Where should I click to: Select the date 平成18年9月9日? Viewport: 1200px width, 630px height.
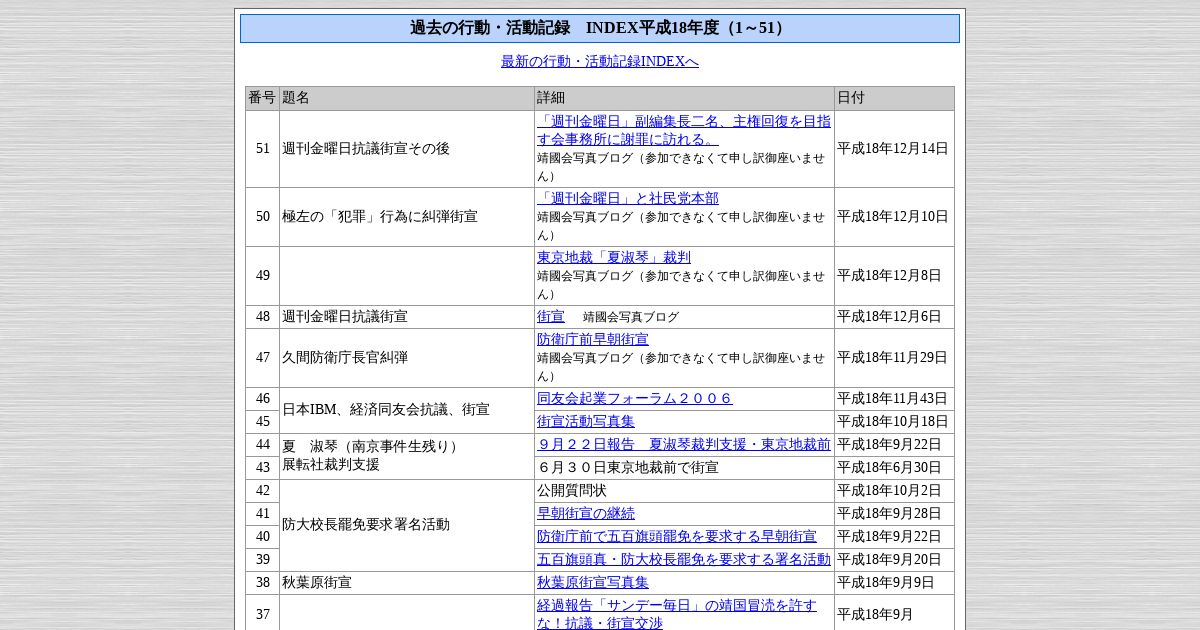pos(886,582)
